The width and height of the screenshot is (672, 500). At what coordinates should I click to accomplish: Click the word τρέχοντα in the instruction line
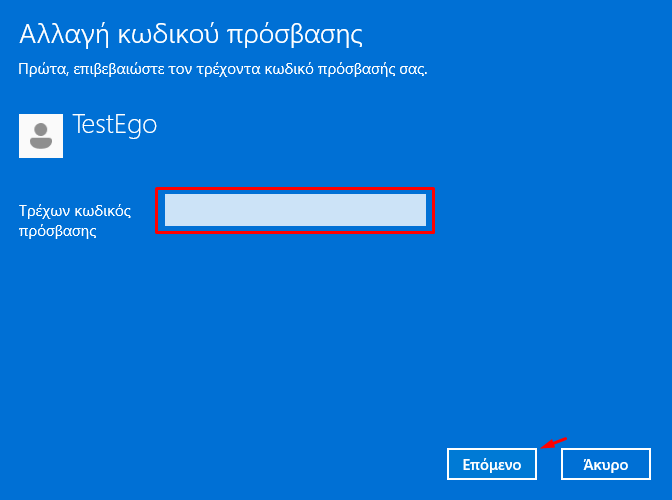[228, 69]
